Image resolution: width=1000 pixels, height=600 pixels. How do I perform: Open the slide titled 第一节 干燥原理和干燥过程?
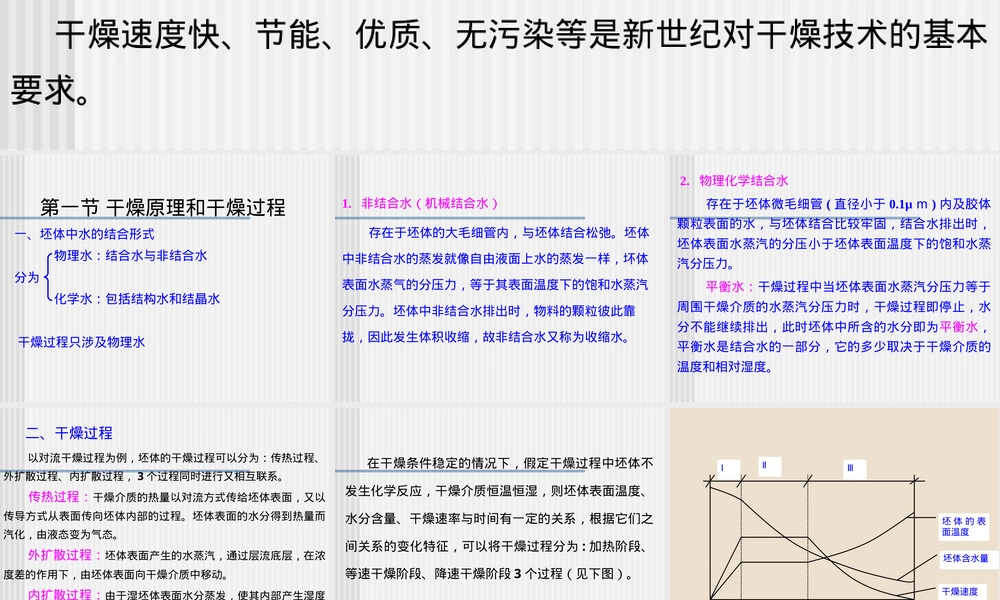(x=166, y=278)
